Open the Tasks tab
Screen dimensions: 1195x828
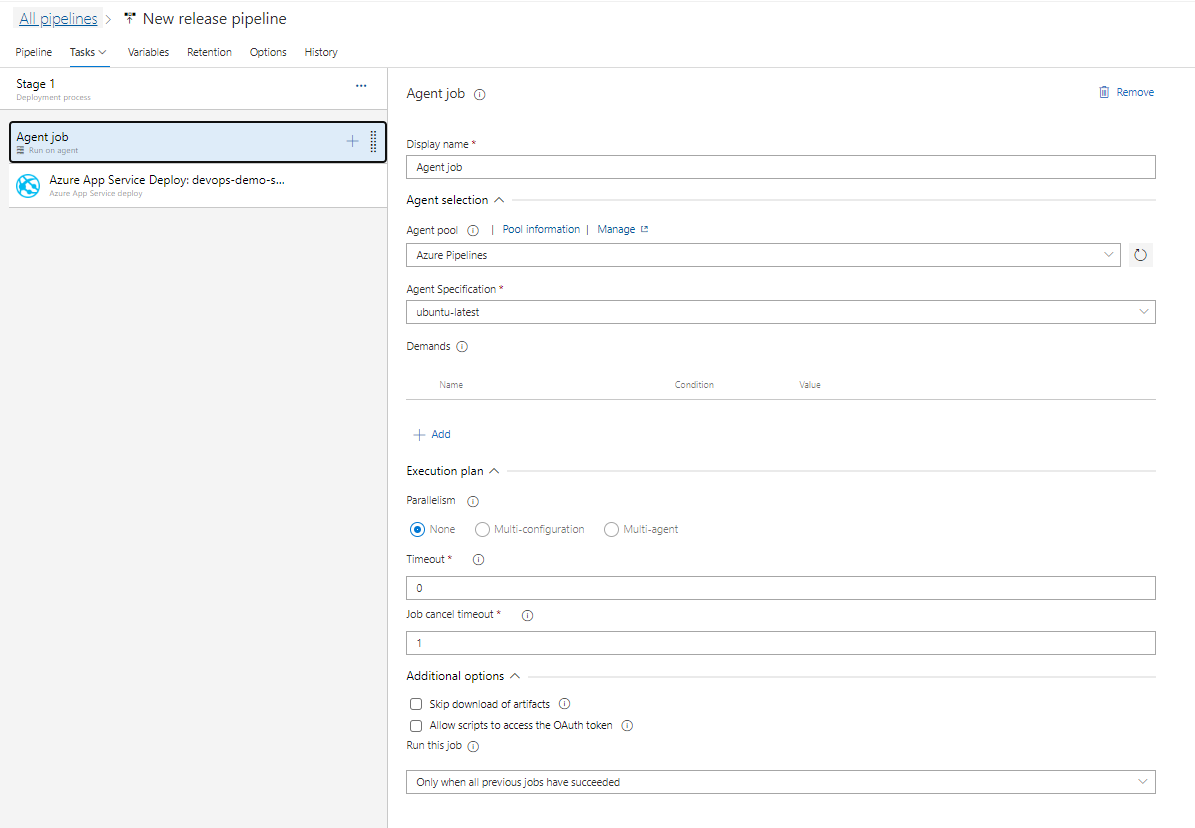point(82,52)
